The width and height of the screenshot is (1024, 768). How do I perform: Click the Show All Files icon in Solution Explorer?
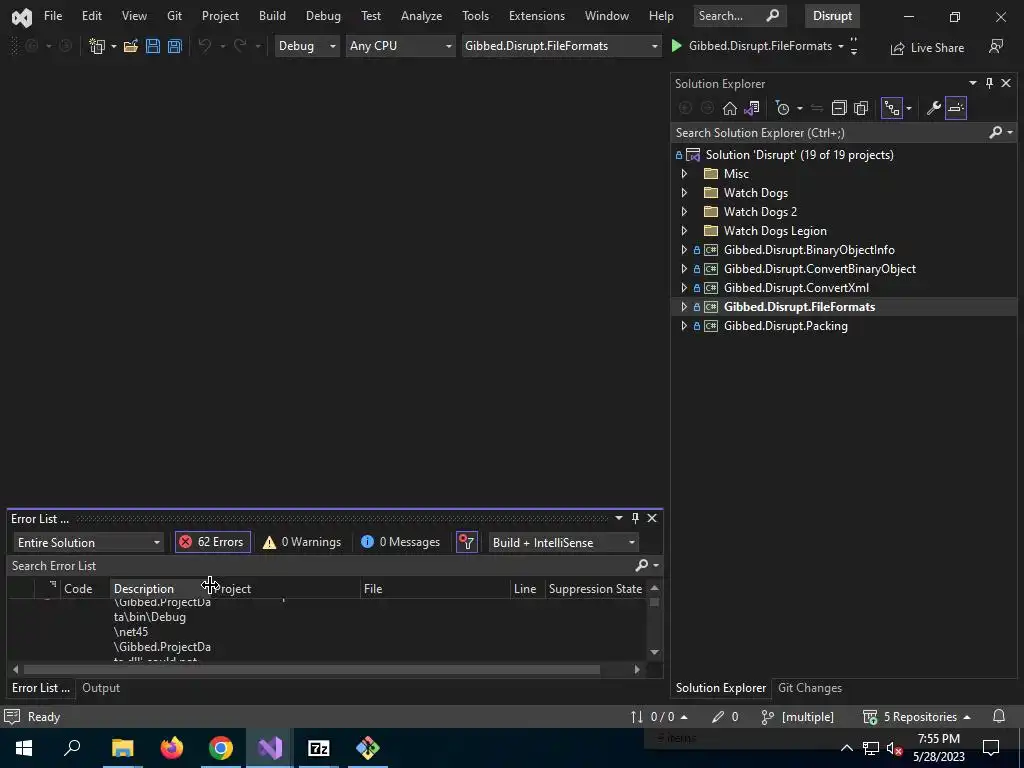pyautogui.click(x=861, y=108)
